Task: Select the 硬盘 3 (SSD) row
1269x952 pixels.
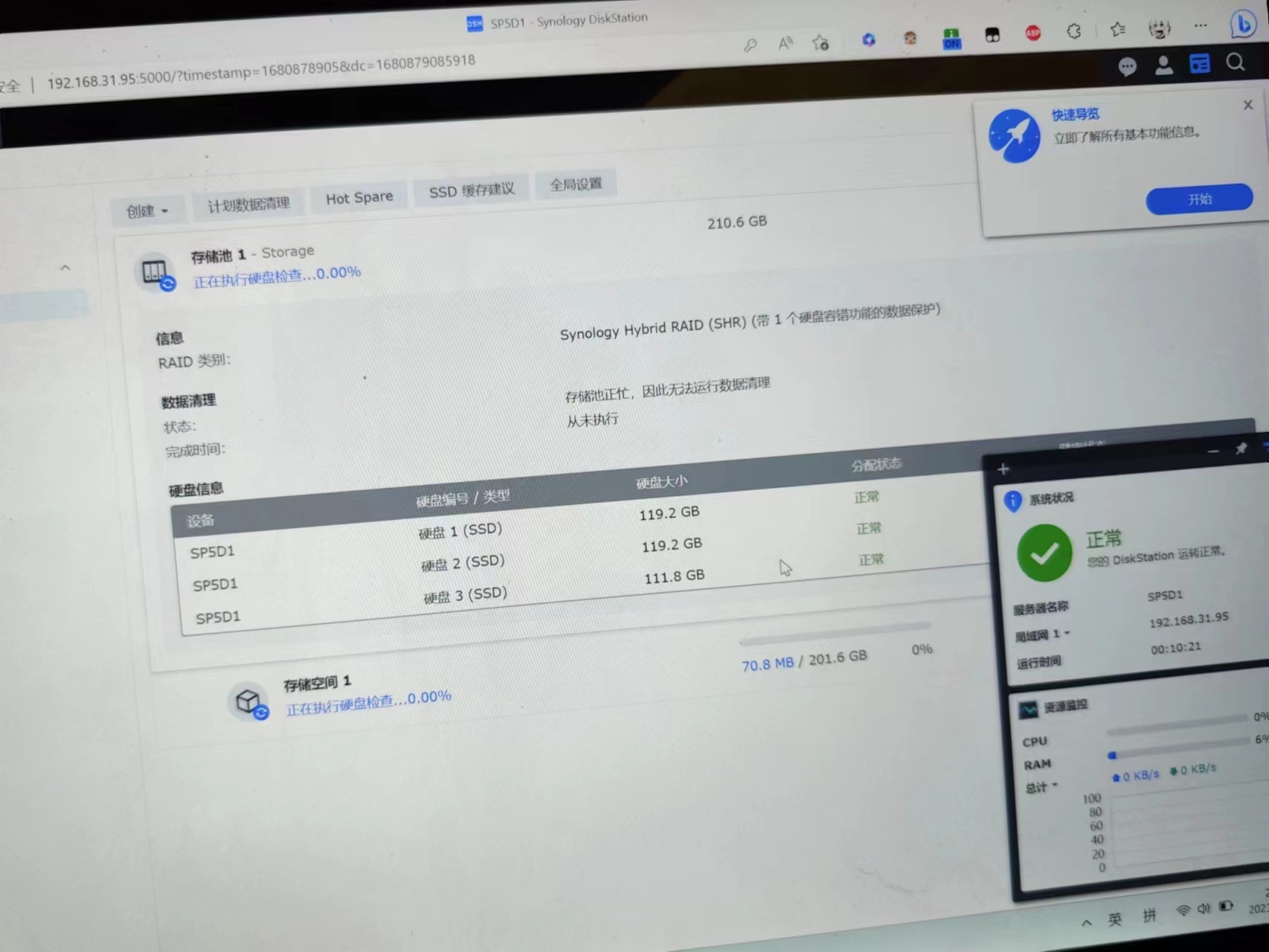Action: (x=588, y=590)
